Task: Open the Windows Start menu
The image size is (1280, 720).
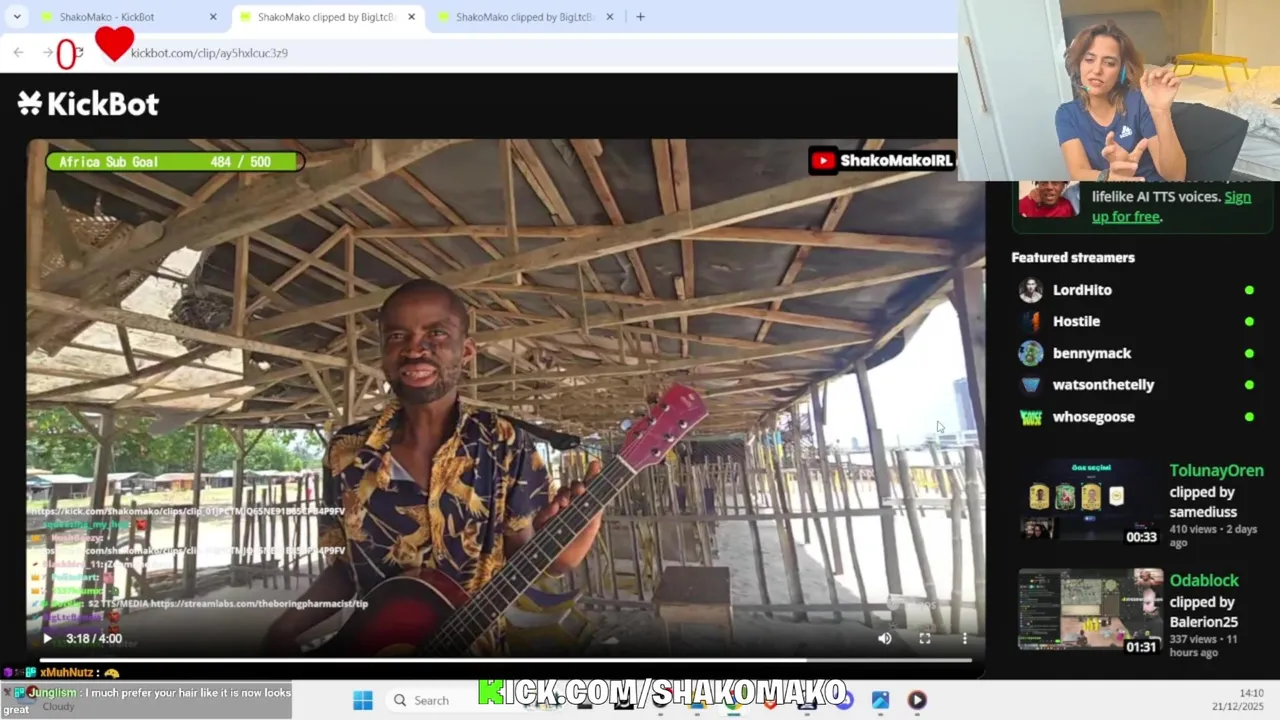Action: [362, 700]
